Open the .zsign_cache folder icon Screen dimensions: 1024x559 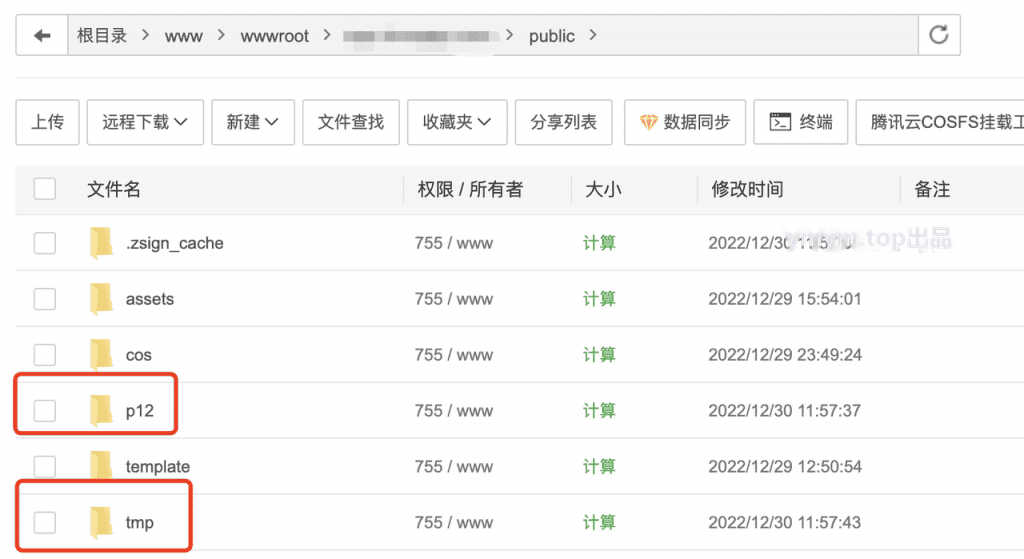(x=101, y=243)
